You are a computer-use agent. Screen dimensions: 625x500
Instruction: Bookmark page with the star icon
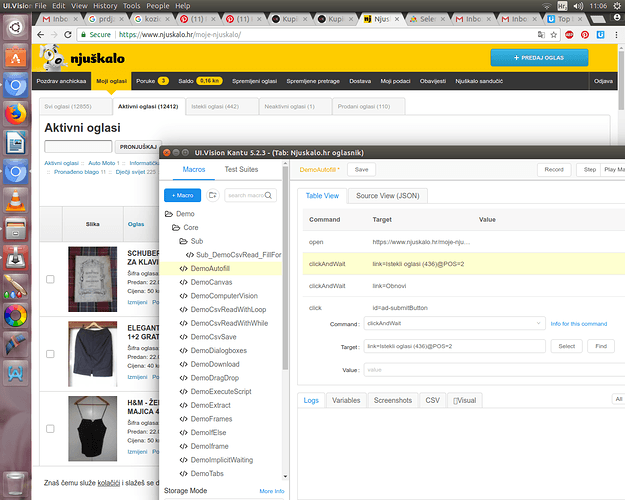[x=554, y=35]
